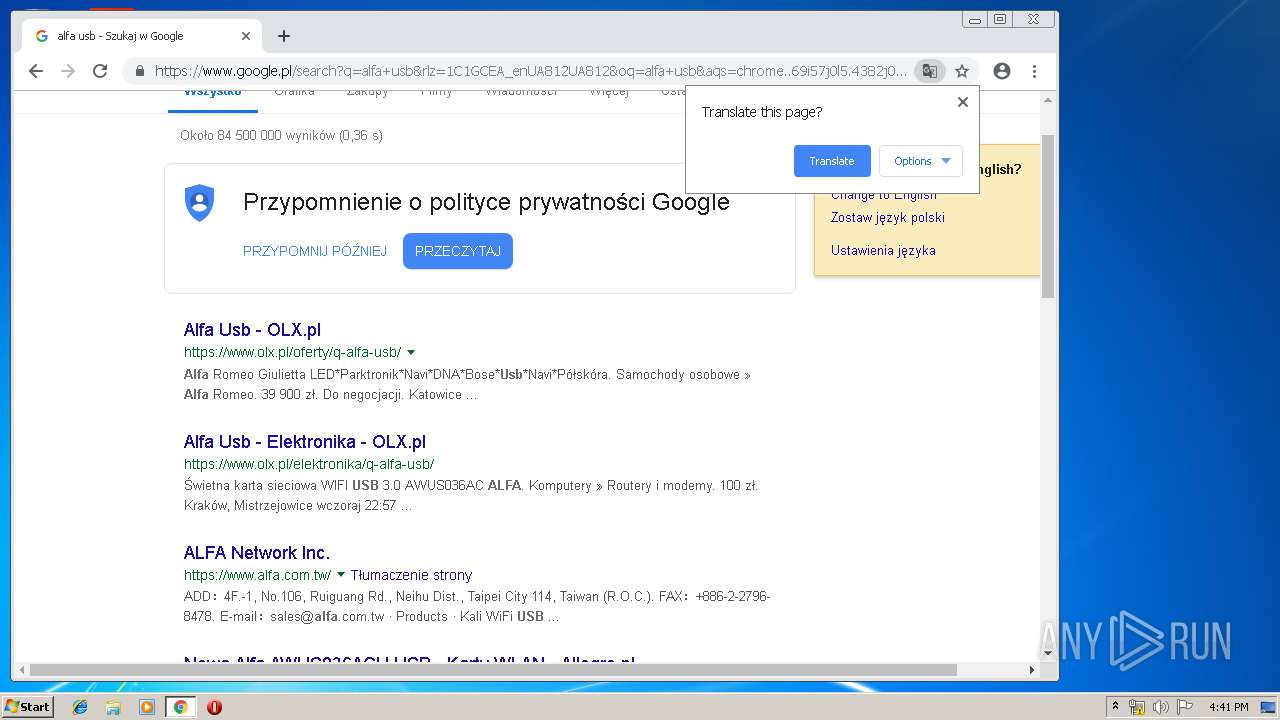The height and width of the screenshot is (720, 1280).
Task: Launch Internet Explorer from taskbar
Action: (80, 707)
